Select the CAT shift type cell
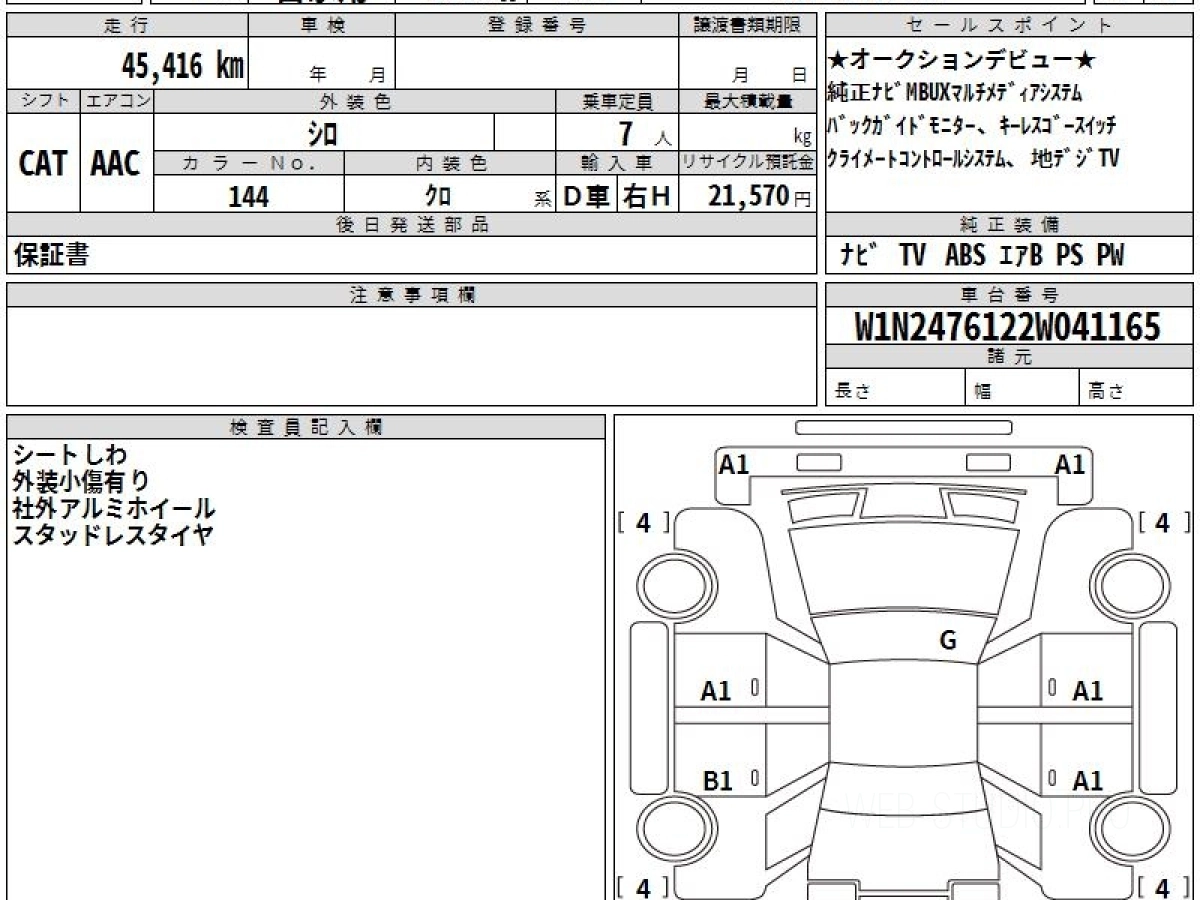Viewport: 1200px width, 900px height. coord(43,163)
